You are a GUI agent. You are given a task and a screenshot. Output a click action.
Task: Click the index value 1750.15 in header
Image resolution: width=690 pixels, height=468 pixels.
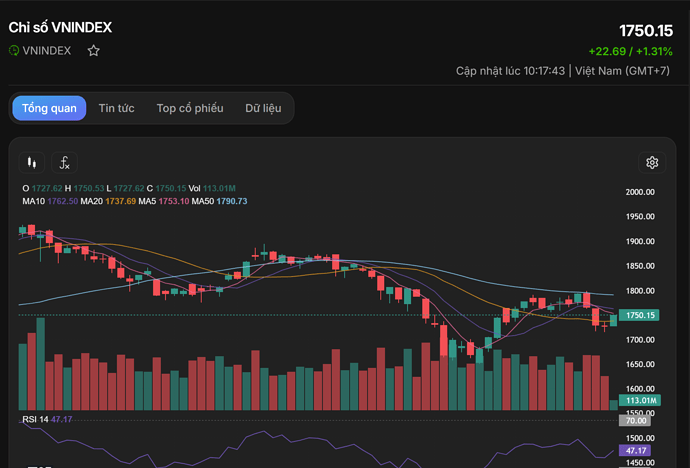tap(646, 31)
